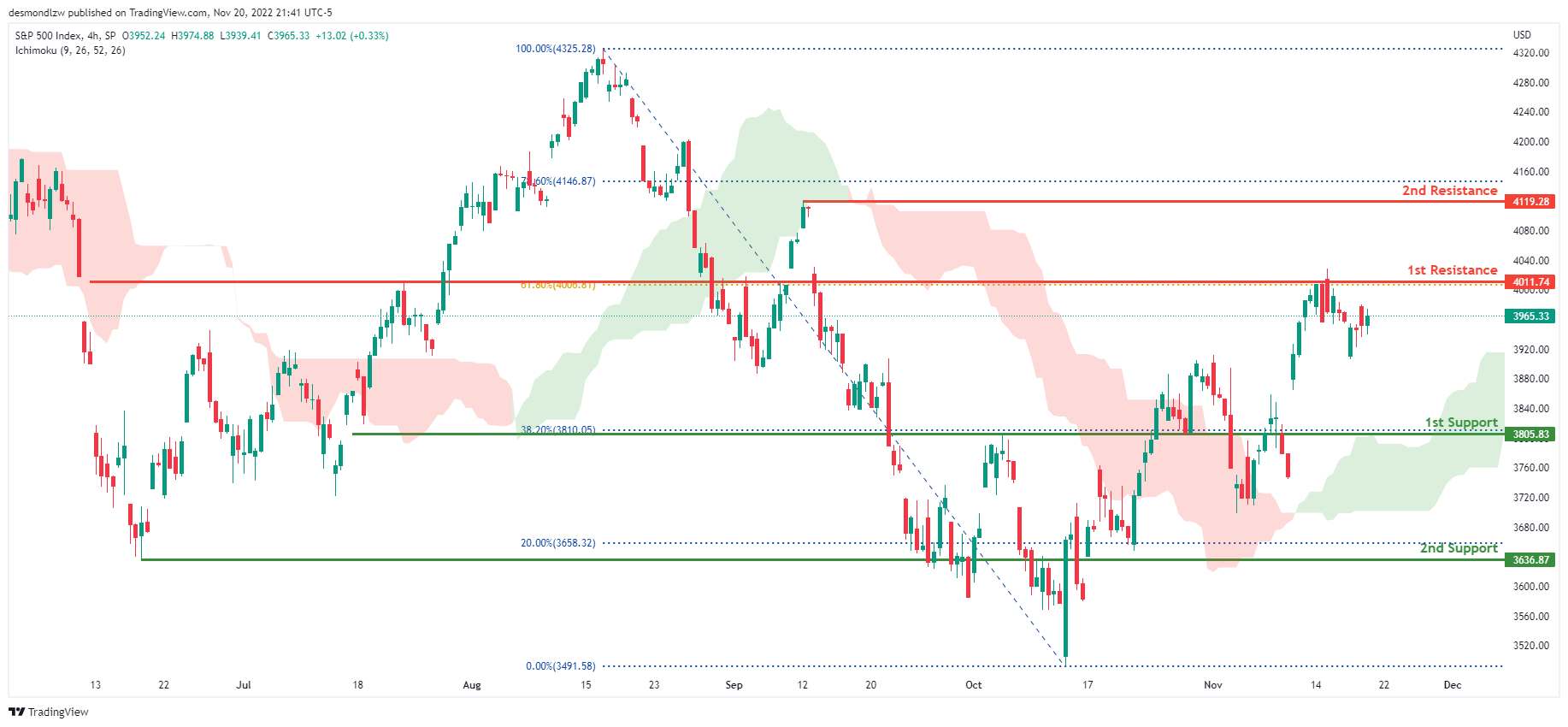Select the 1st Resistance label
This screenshot has width=1568, height=727.
(x=1453, y=270)
